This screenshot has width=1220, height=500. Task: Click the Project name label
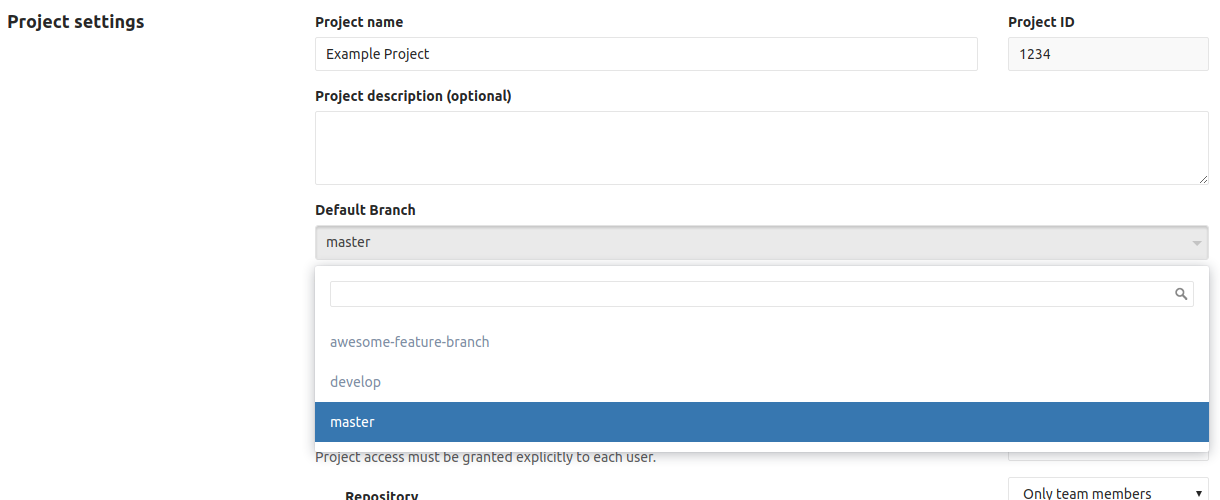click(359, 22)
